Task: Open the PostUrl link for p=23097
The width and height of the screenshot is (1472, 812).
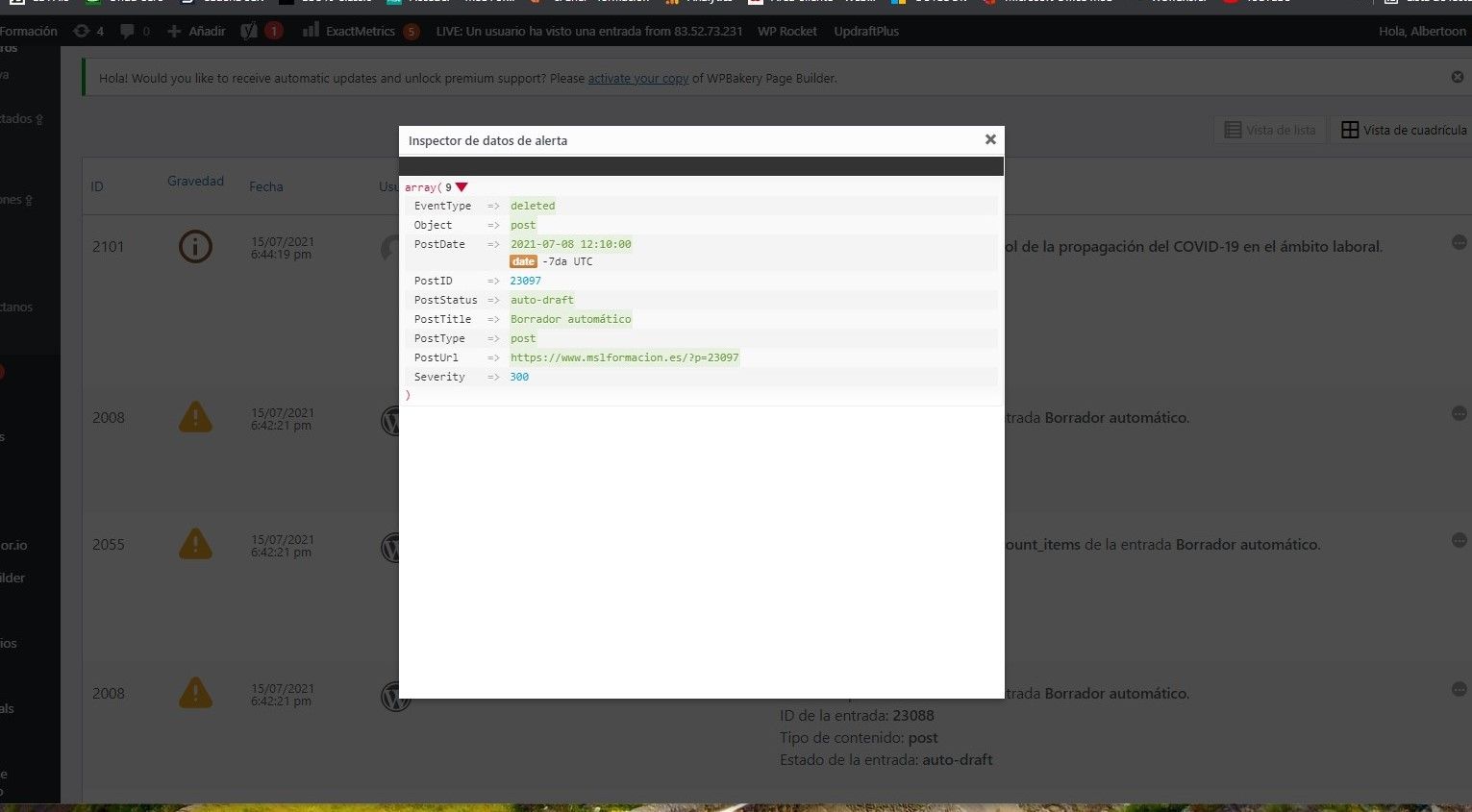Action: 624,357
